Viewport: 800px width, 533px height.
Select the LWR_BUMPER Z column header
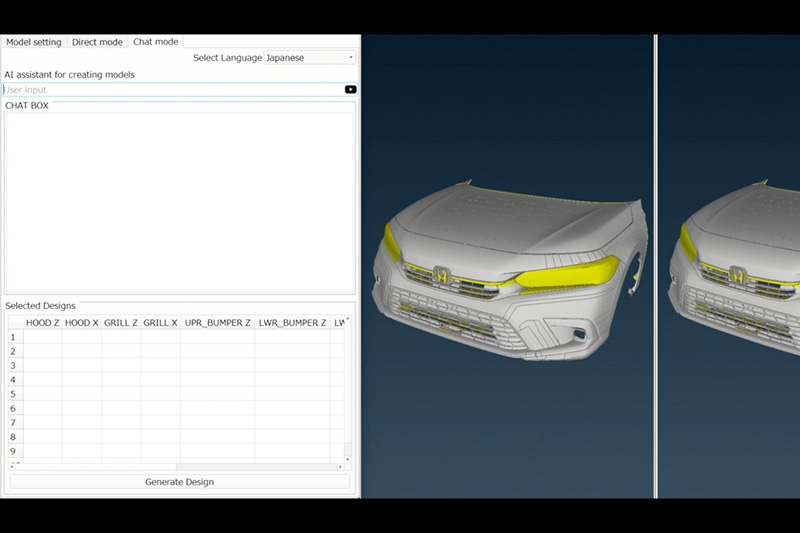point(292,323)
